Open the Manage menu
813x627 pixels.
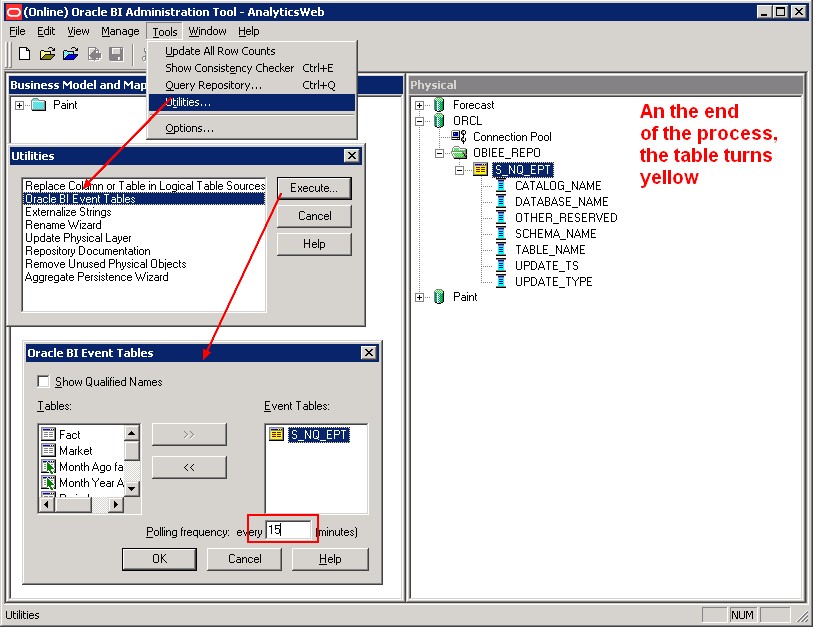tap(120, 32)
